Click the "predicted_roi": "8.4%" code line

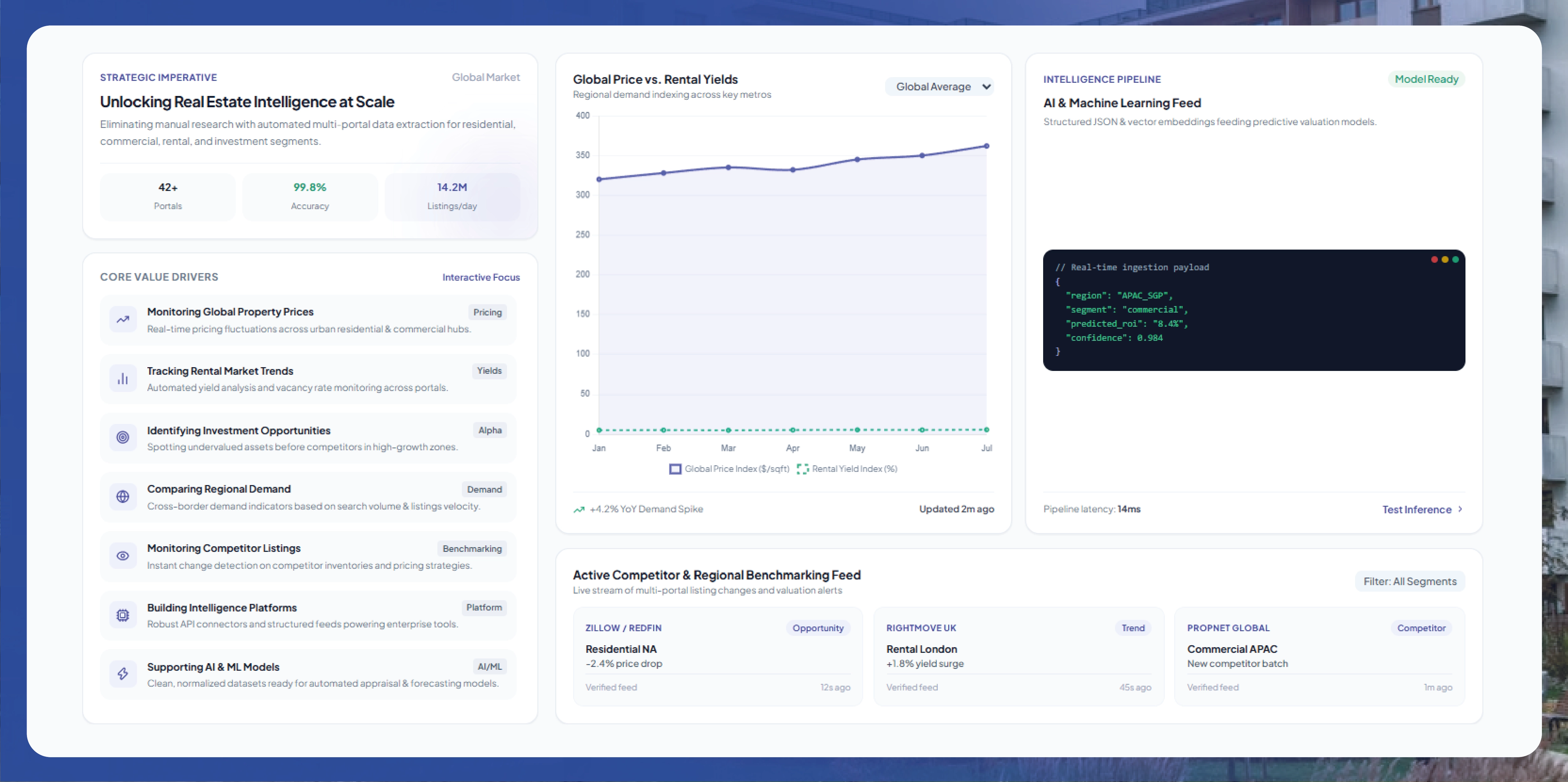1127,324
